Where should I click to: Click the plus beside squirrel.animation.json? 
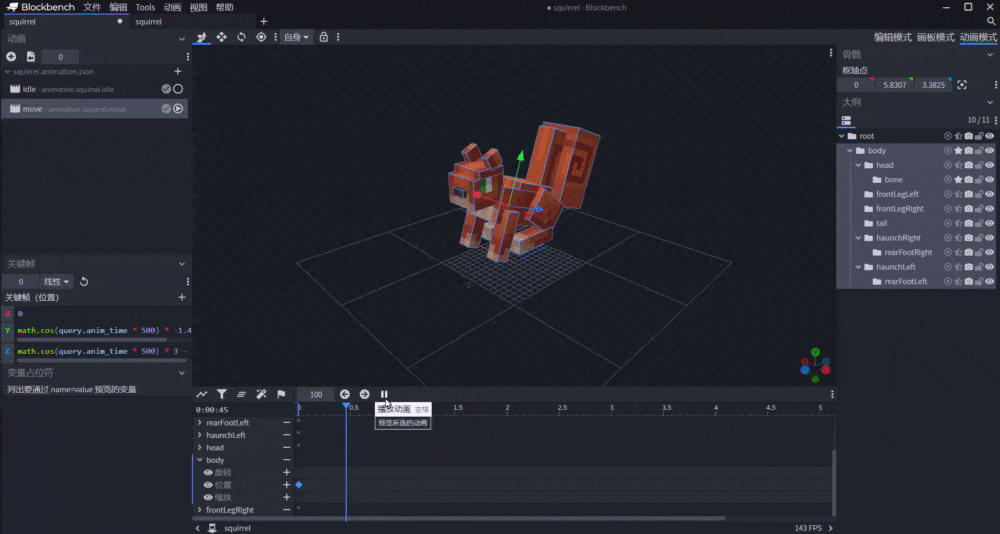tap(178, 71)
